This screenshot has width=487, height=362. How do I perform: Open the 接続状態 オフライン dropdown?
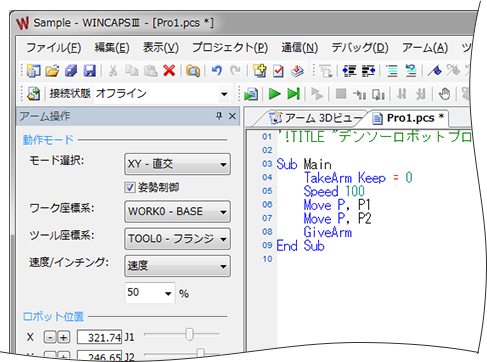[224, 94]
